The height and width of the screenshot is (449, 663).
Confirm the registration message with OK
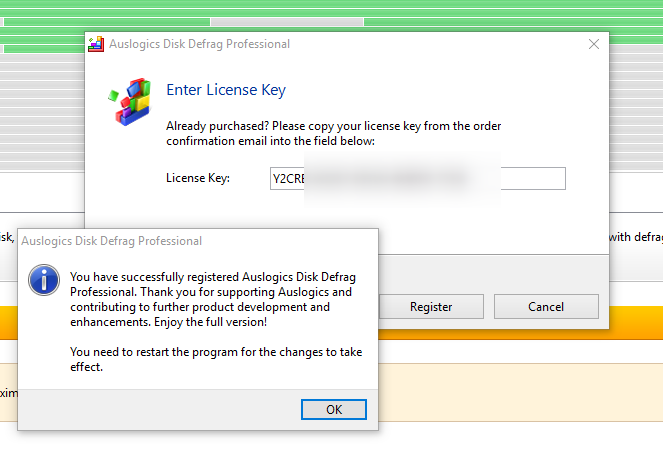point(334,409)
